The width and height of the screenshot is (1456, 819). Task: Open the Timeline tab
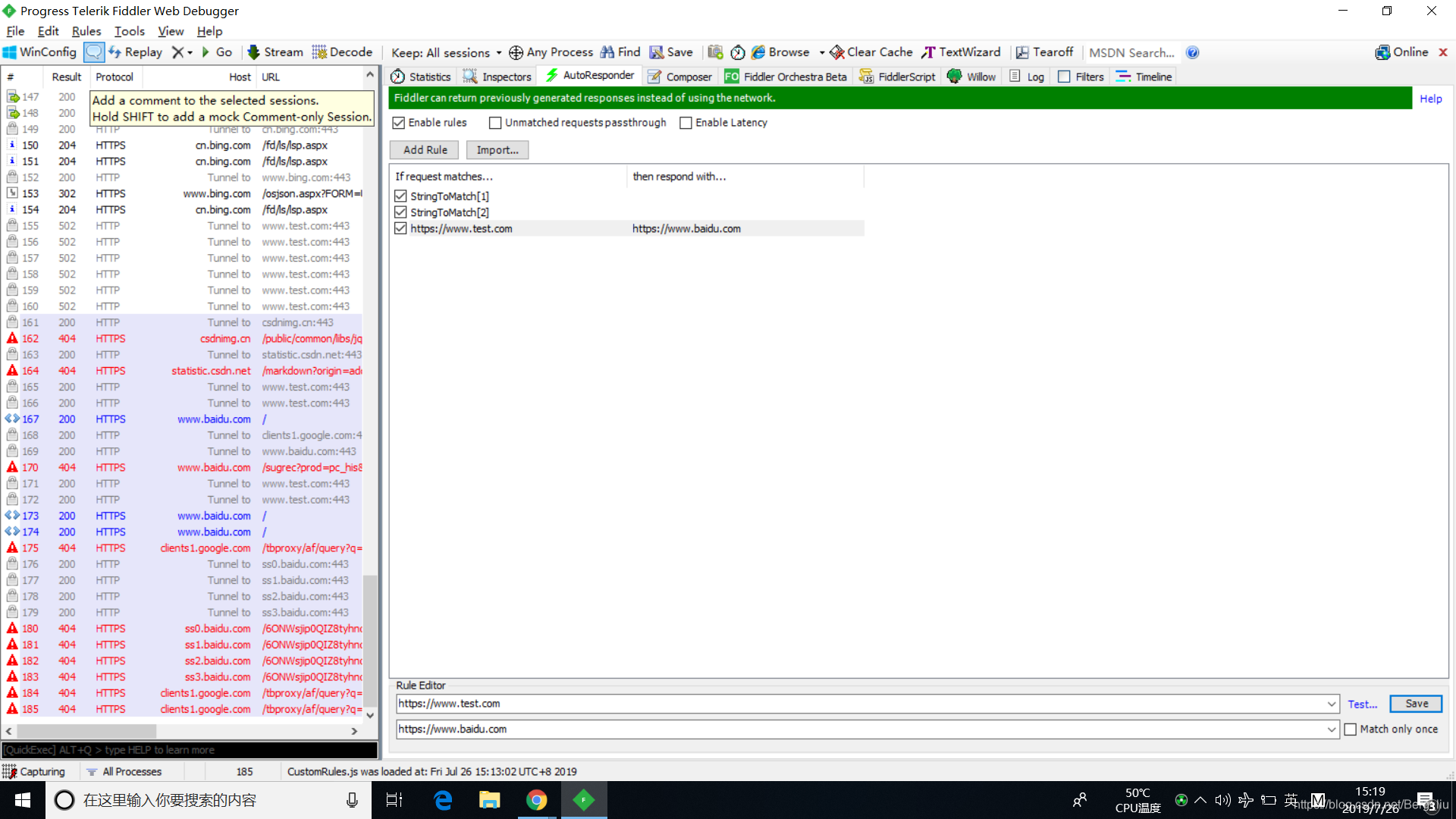click(1144, 77)
